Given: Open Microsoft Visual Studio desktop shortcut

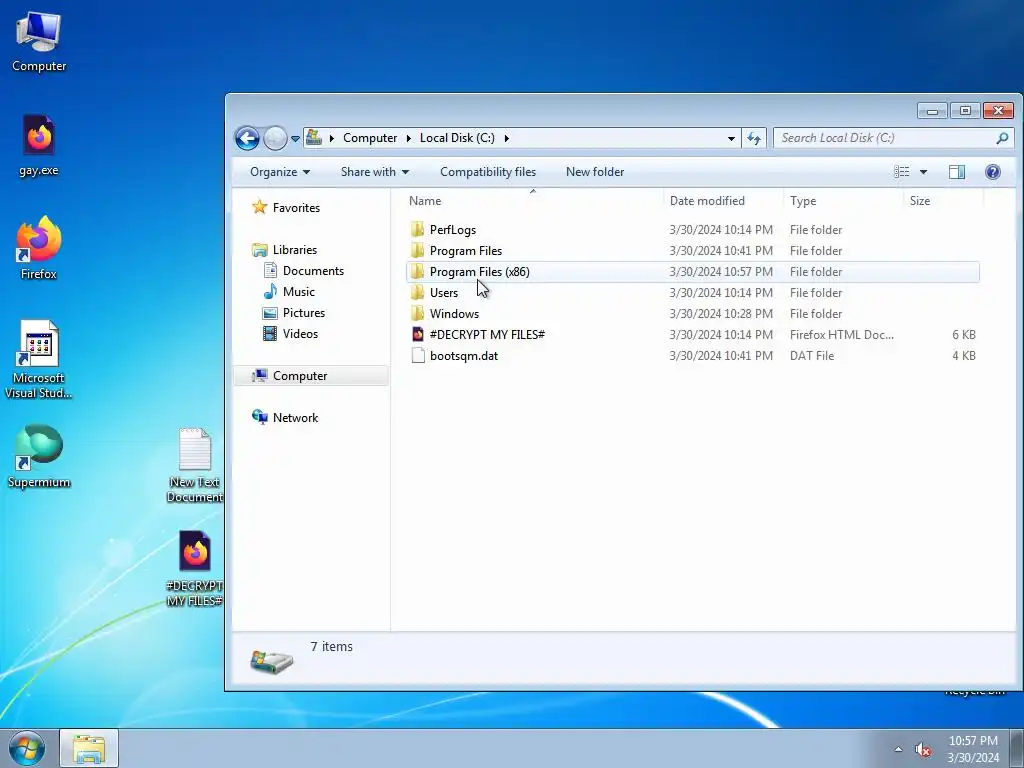Looking at the screenshot, I should tap(39, 359).
